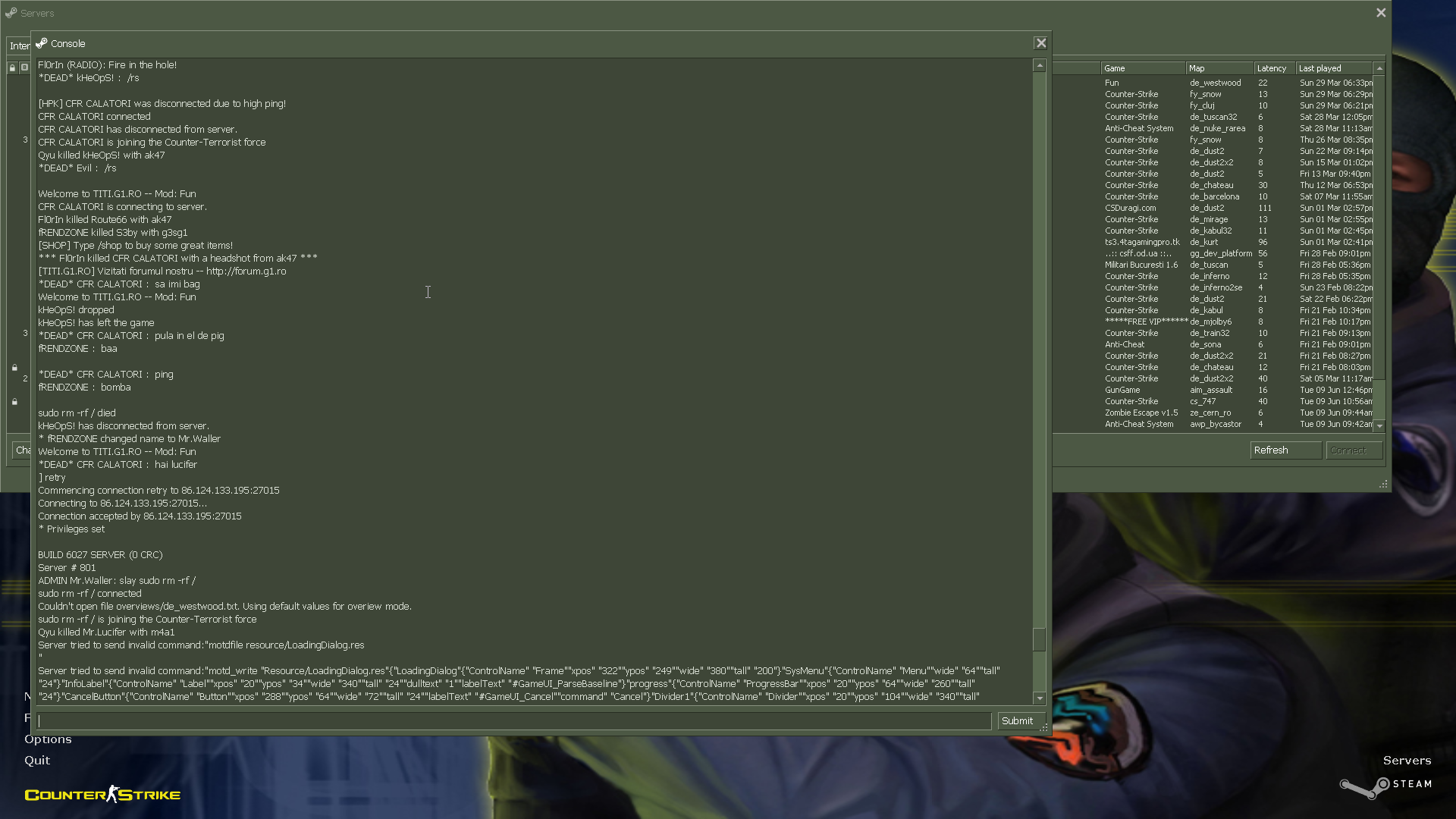Click the 'Thu 12 Mar 06:53pm' last played cell
Screen dimensions: 1456x819
pyautogui.click(x=1335, y=186)
